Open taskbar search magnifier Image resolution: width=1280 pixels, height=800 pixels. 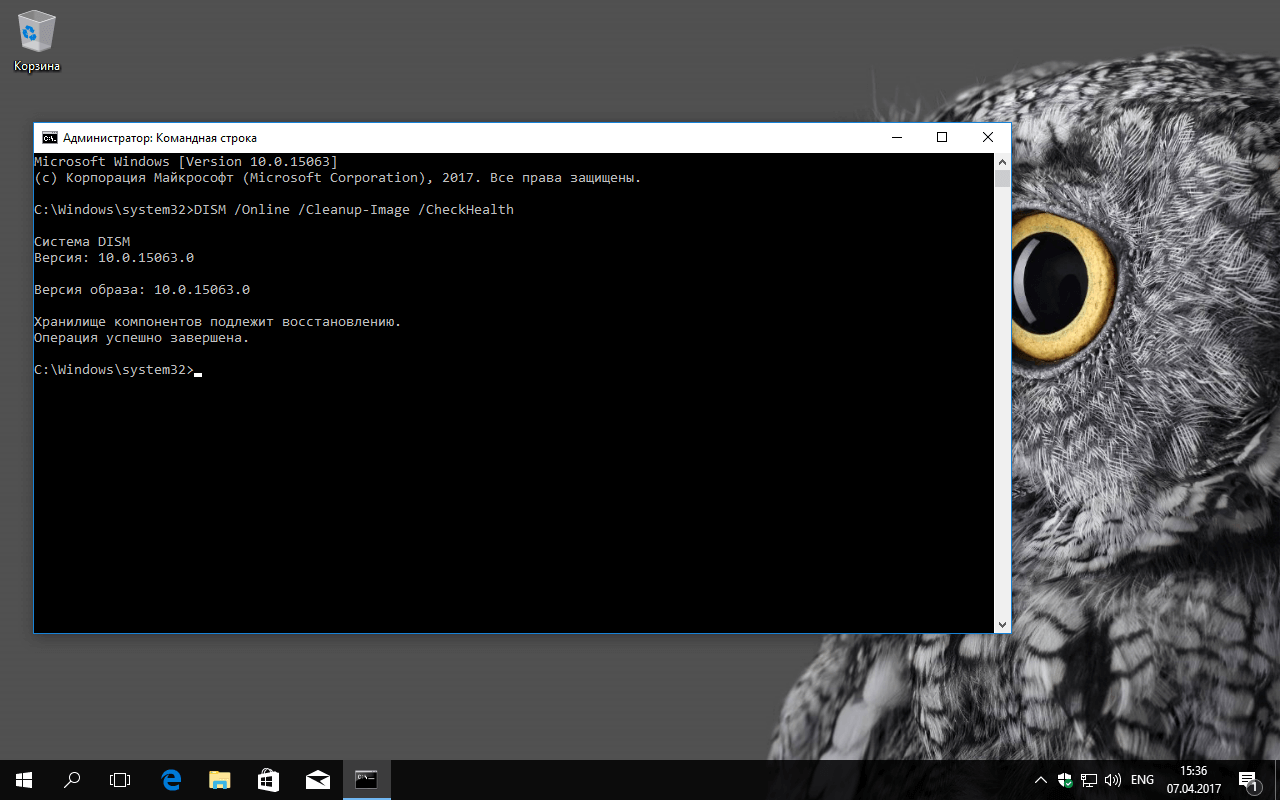[72, 779]
